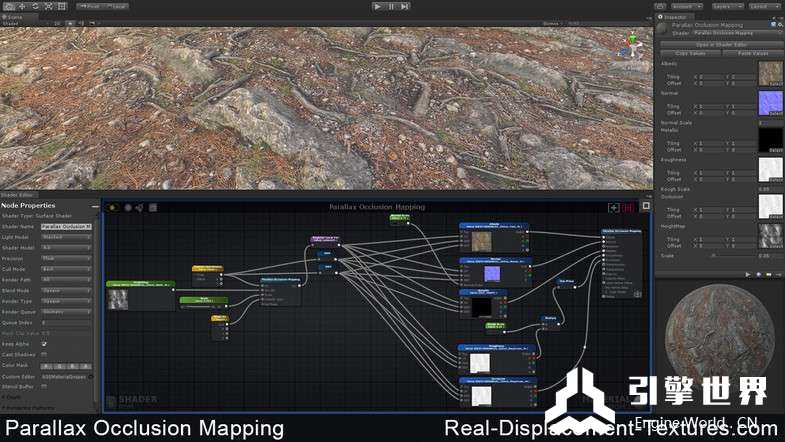785x442 pixels.
Task: Click the share icon in shader editor toolbar
Action: point(140,208)
